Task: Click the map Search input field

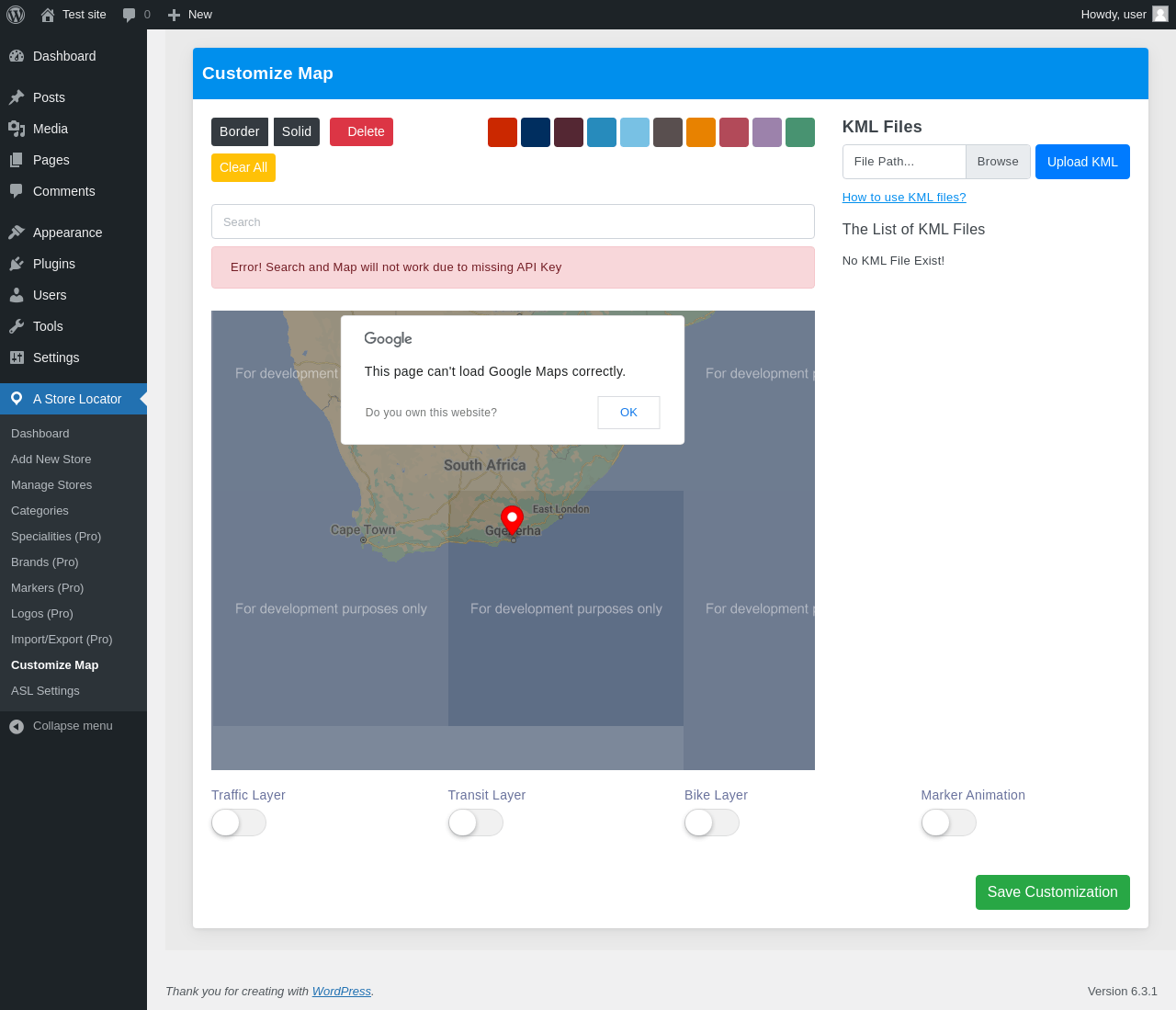Action: [x=513, y=221]
